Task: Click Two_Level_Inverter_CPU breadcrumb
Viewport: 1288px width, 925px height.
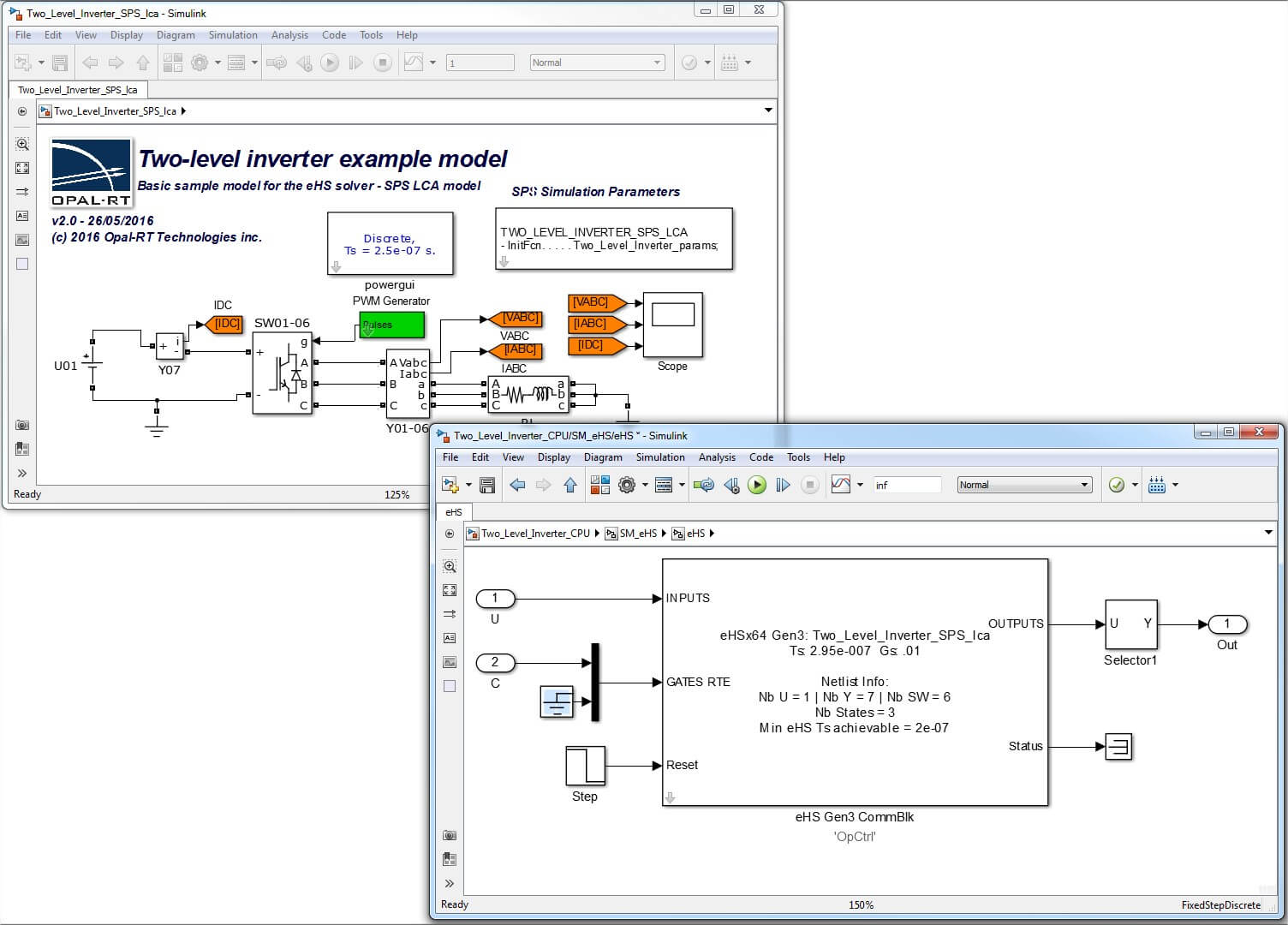Action: click(529, 533)
